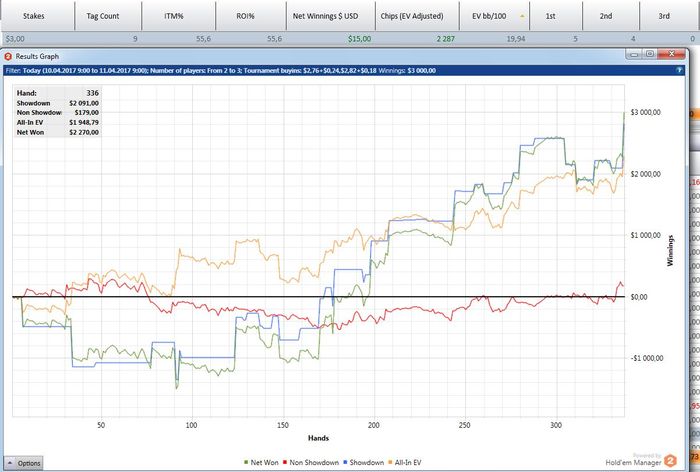700x472 pixels.
Task: Sort by the Stakes column header
Action: click(33, 16)
